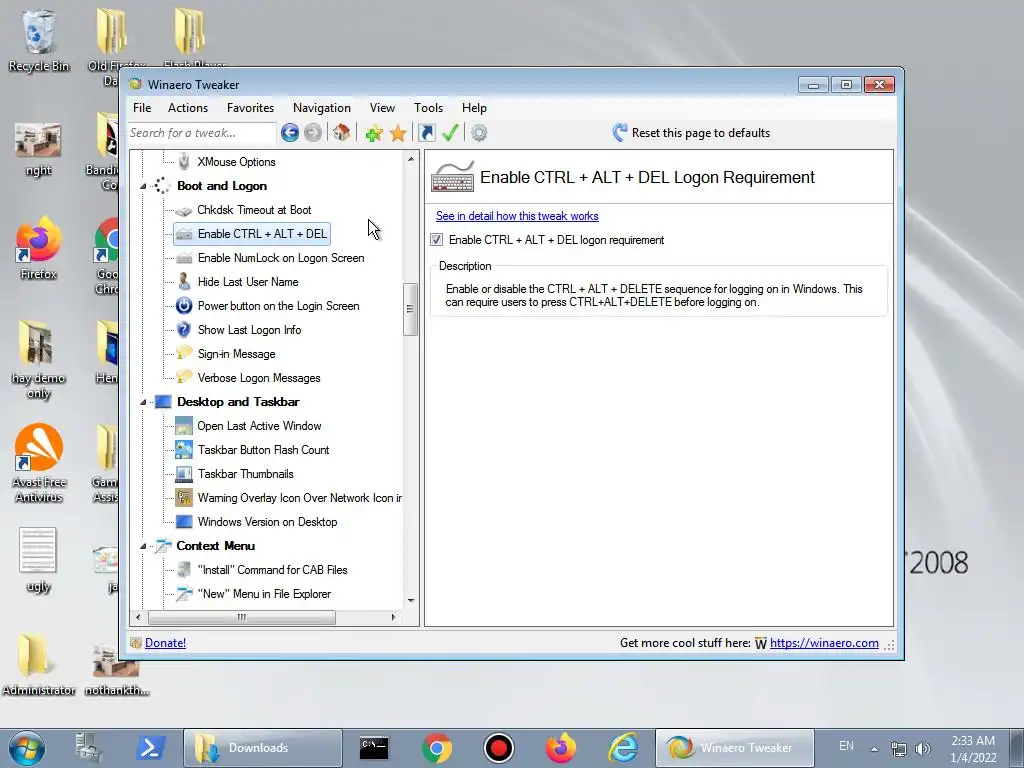
Task: Switch to Downloads taskbar window
Action: click(263, 748)
